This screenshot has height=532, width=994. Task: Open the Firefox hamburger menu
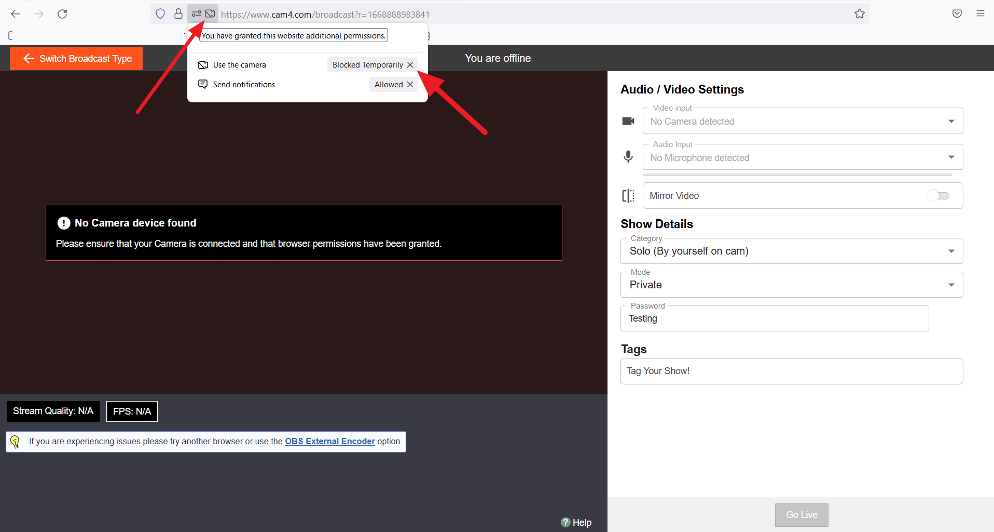tap(979, 14)
